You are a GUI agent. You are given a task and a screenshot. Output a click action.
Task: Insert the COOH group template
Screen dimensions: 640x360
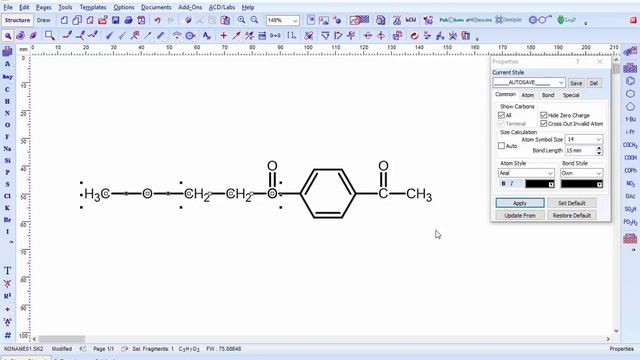coord(630,158)
